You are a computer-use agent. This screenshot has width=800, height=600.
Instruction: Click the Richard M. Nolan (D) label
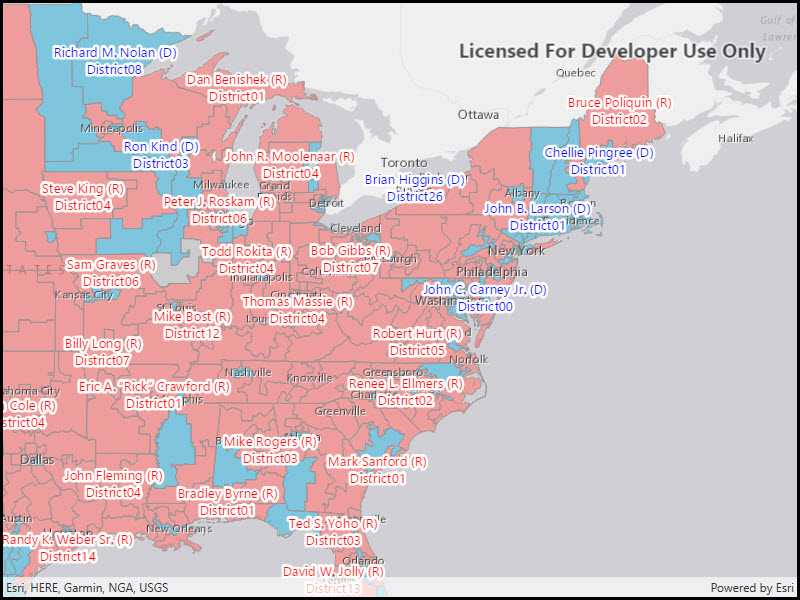(115, 52)
